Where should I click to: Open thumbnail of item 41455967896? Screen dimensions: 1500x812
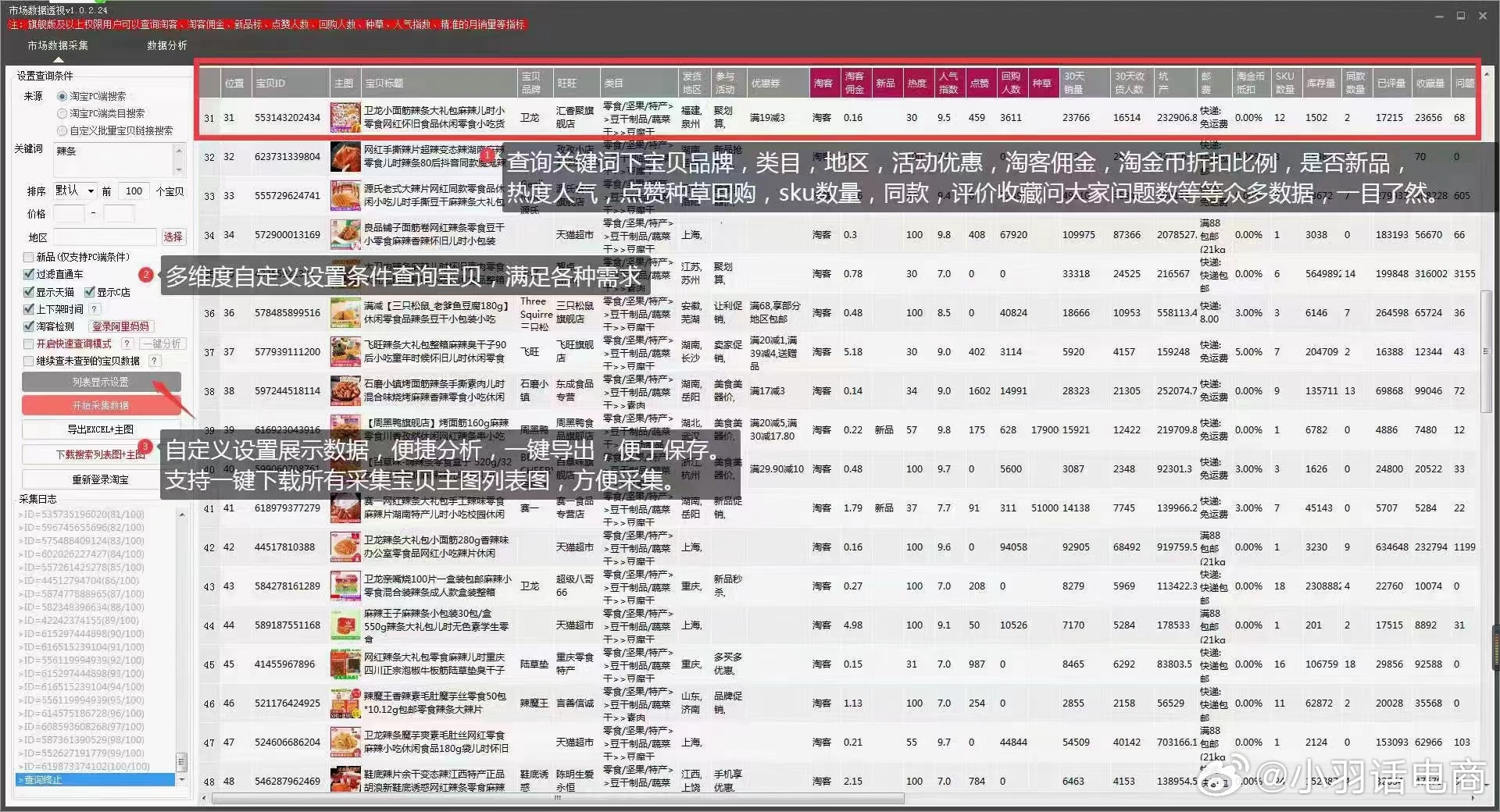(x=345, y=664)
